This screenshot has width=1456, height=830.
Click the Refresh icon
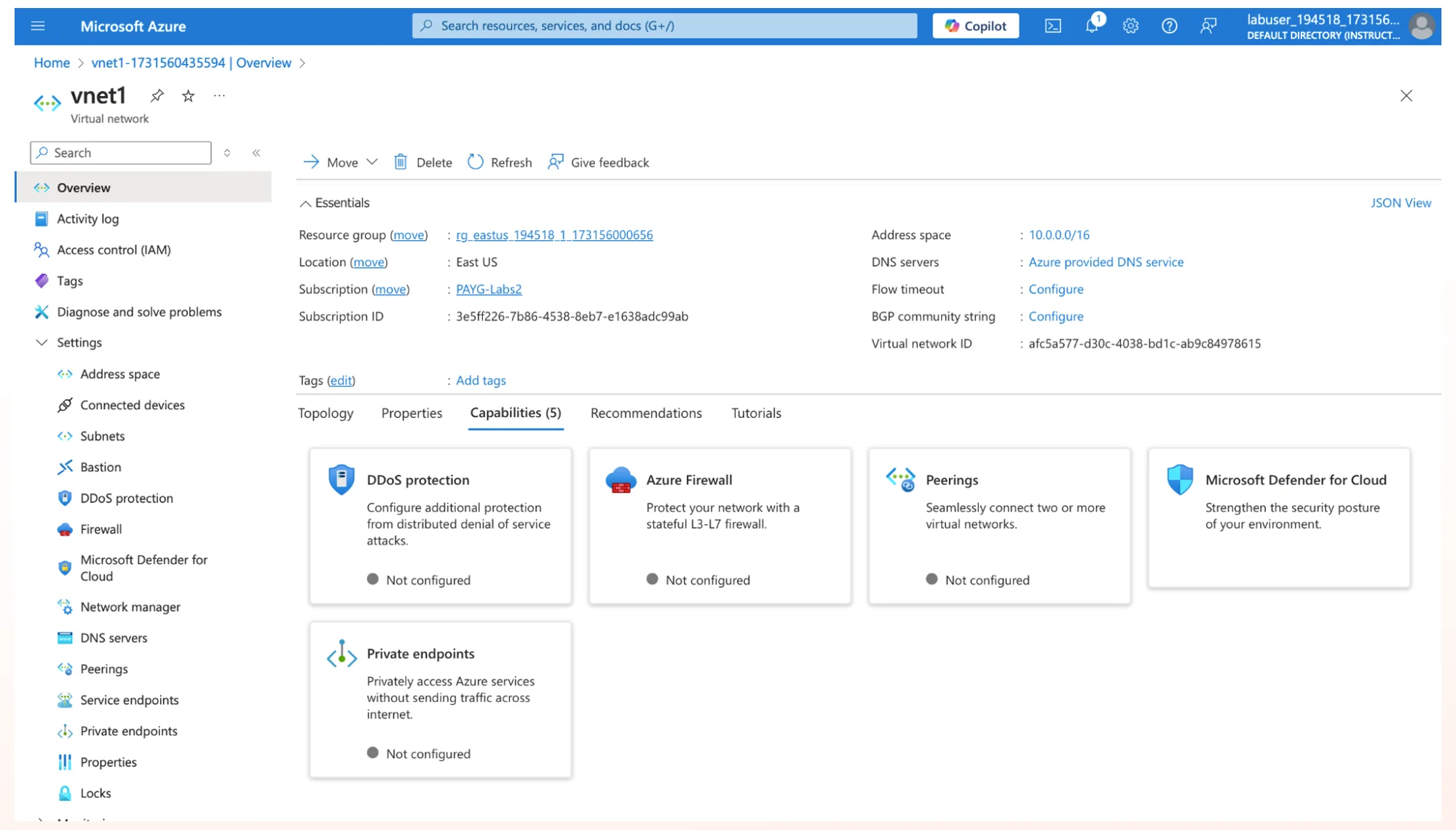(476, 162)
